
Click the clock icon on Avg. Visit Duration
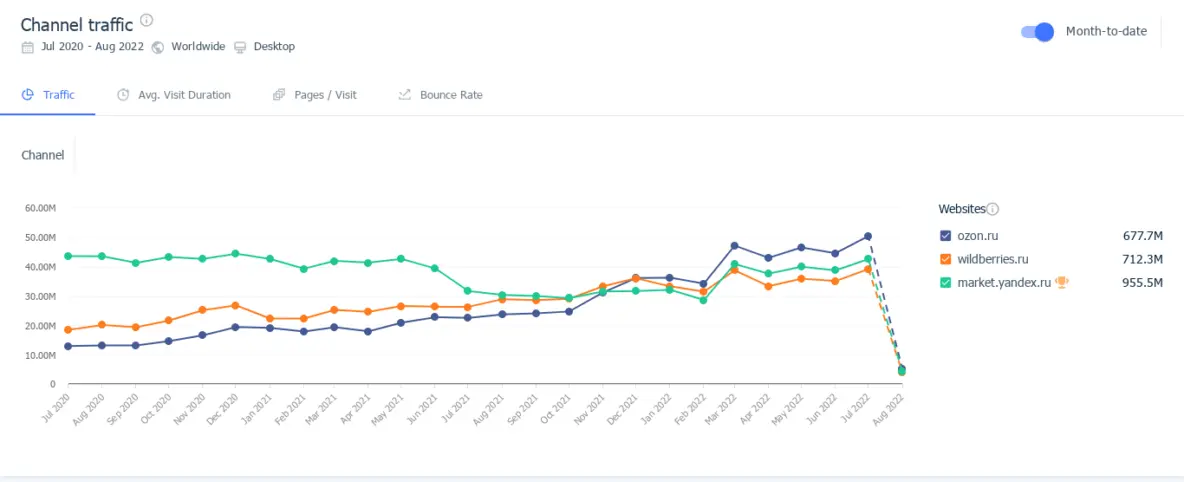pos(123,95)
